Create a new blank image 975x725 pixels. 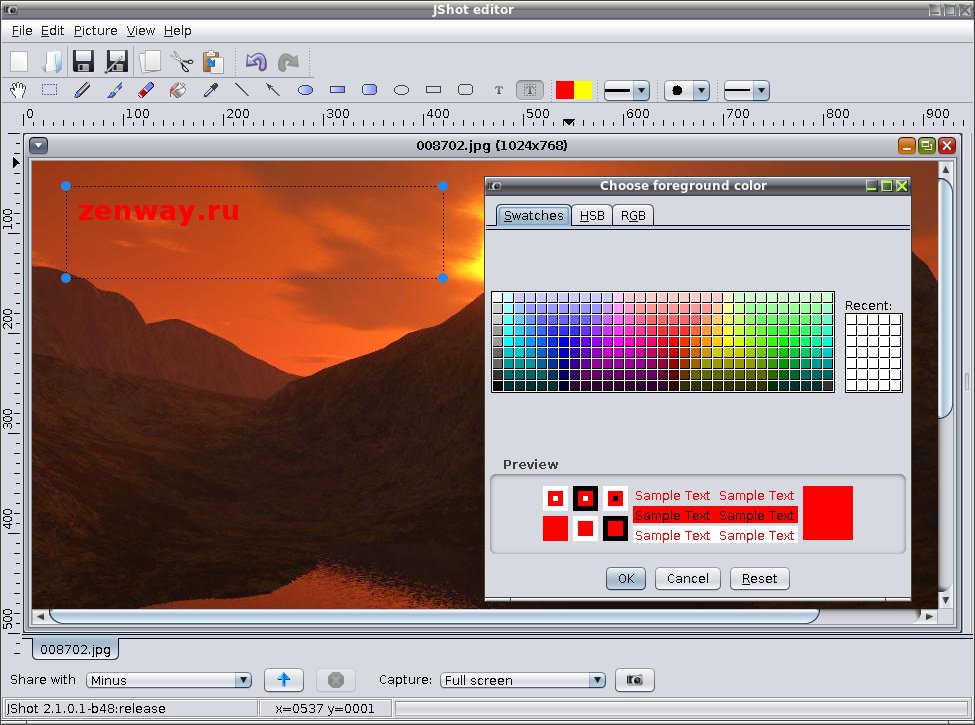(19, 62)
